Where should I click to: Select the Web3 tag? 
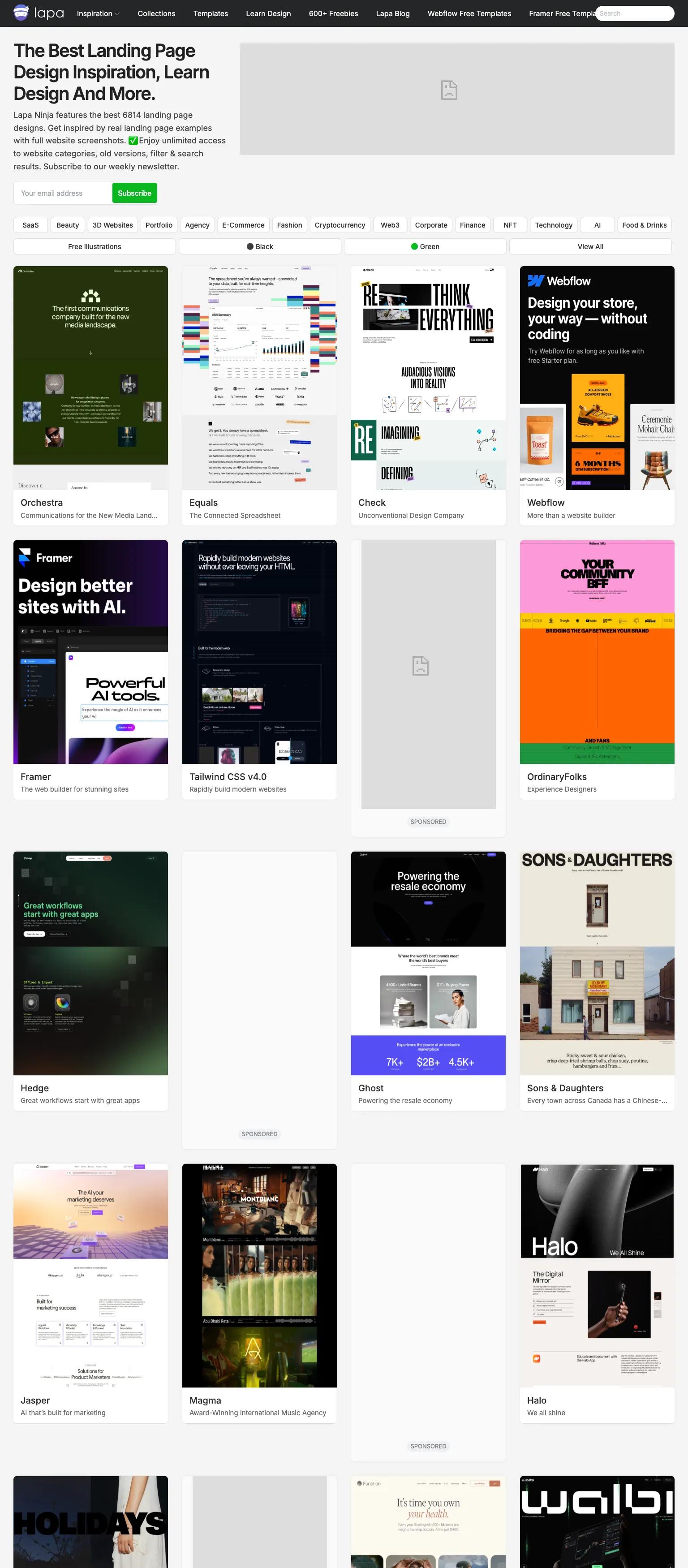[390, 225]
